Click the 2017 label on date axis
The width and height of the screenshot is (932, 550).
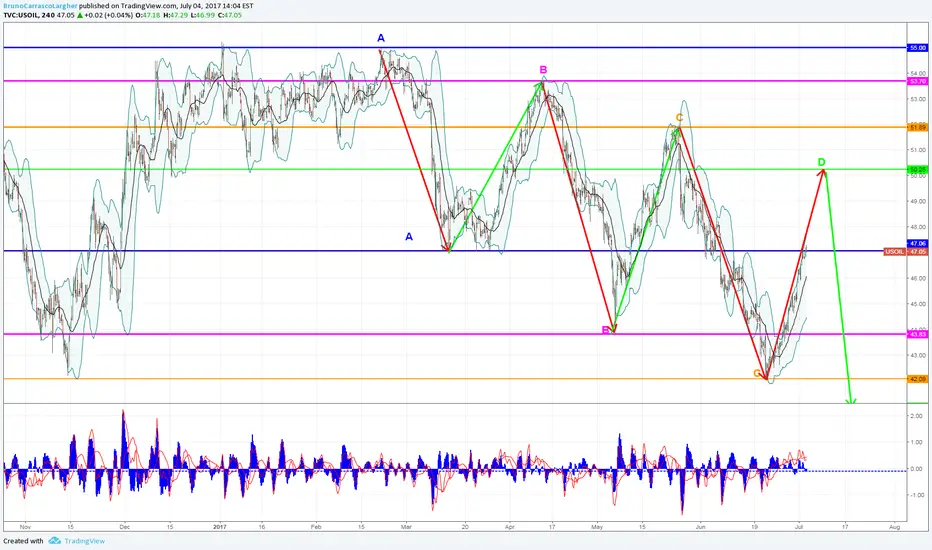click(x=220, y=527)
